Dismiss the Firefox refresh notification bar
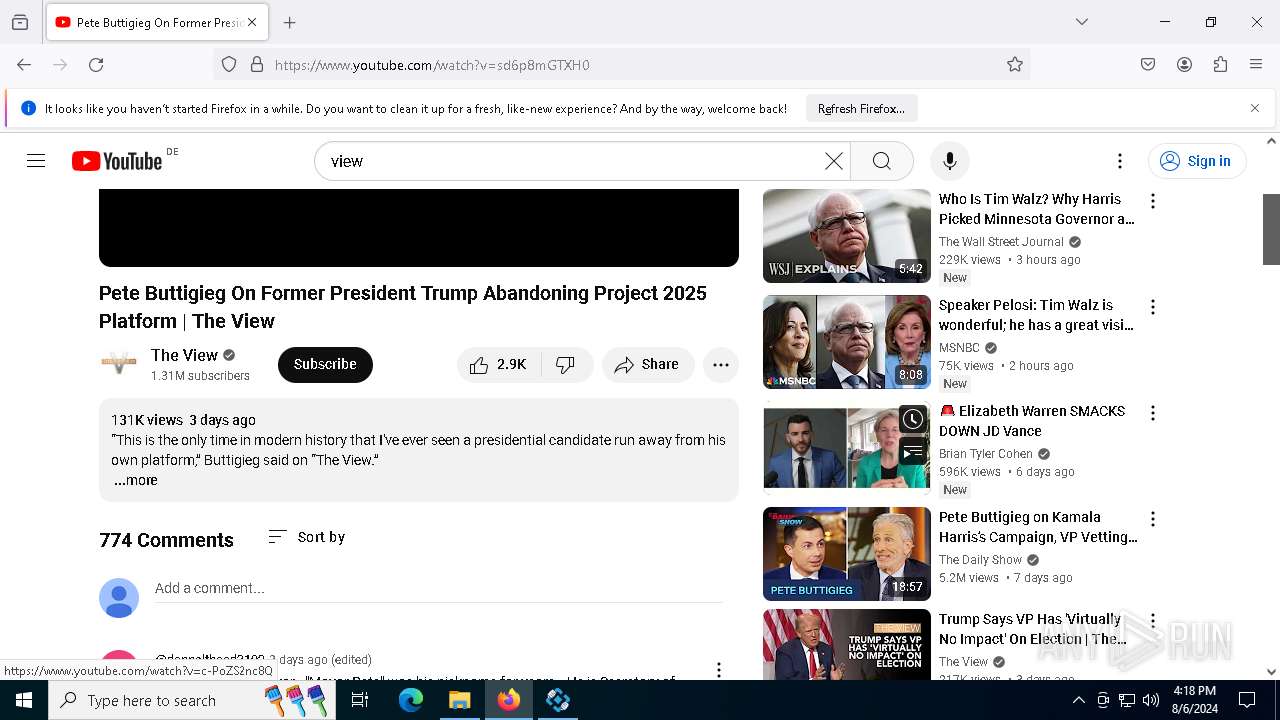This screenshot has height=720, width=1280. (x=1255, y=108)
